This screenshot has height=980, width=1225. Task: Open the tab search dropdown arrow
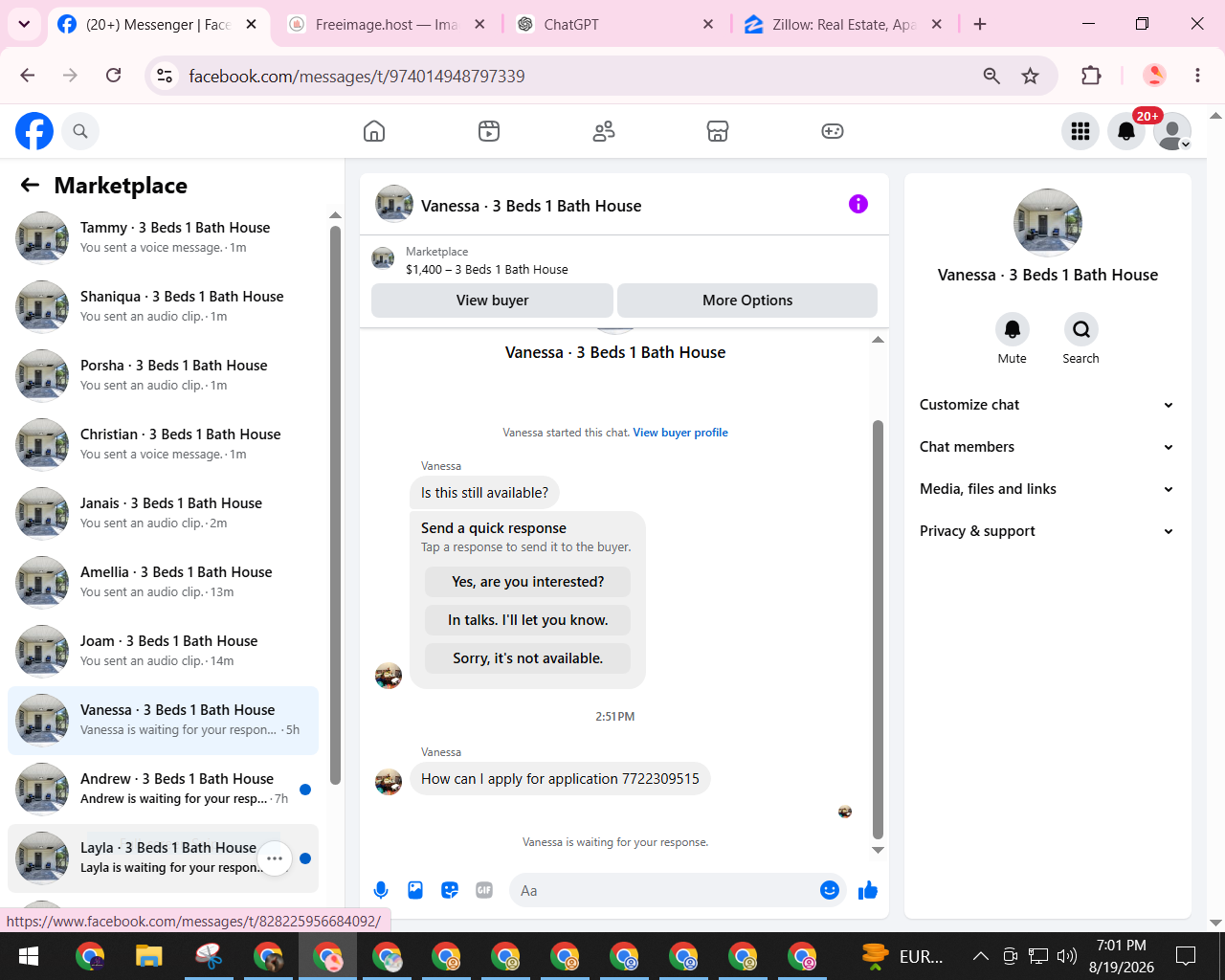24,24
